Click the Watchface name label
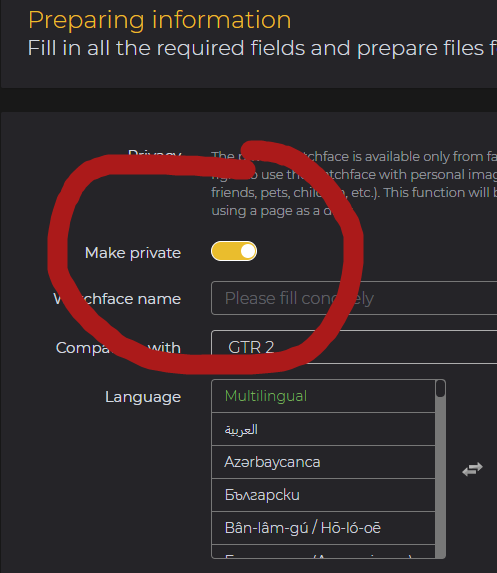Screen dimensions: 497x573 [117, 299]
